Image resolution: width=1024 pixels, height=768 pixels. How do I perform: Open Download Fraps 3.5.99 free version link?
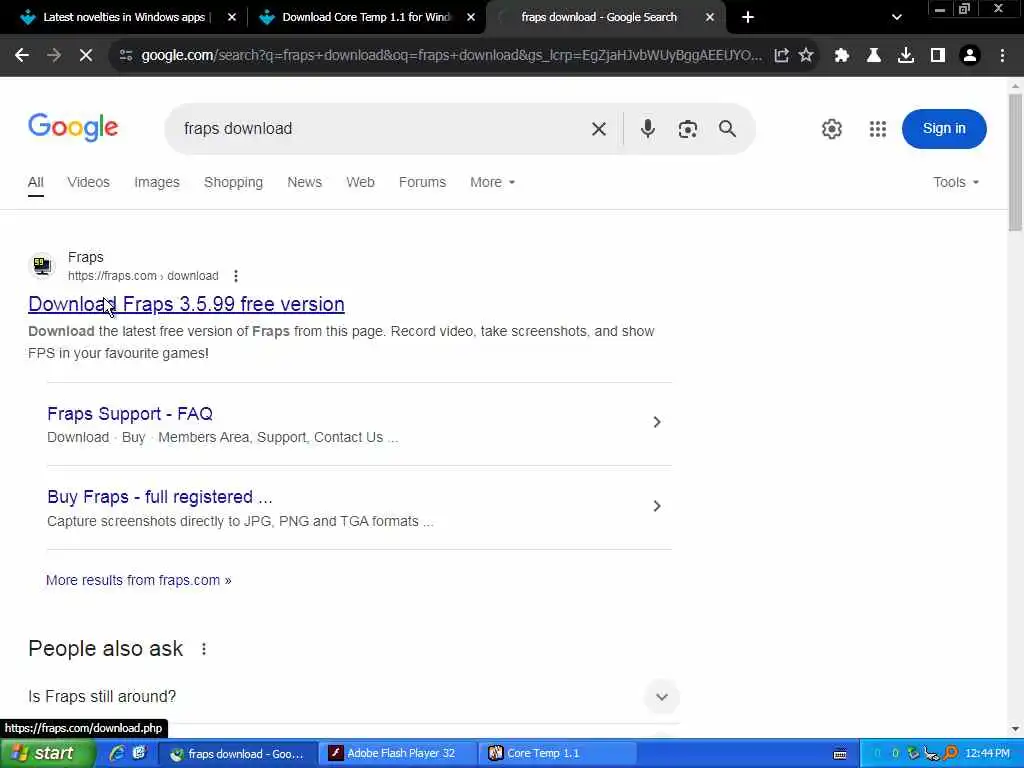click(x=186, y=304)
